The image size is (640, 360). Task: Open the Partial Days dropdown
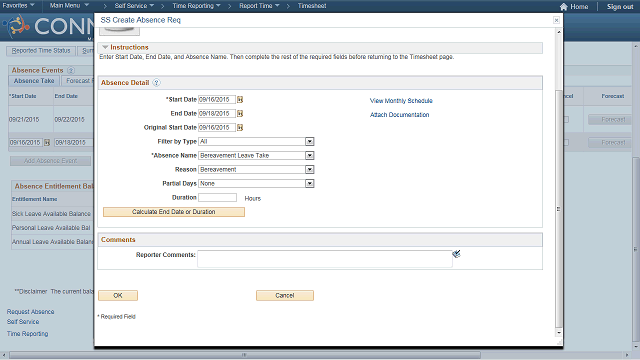tap(310, 184)
